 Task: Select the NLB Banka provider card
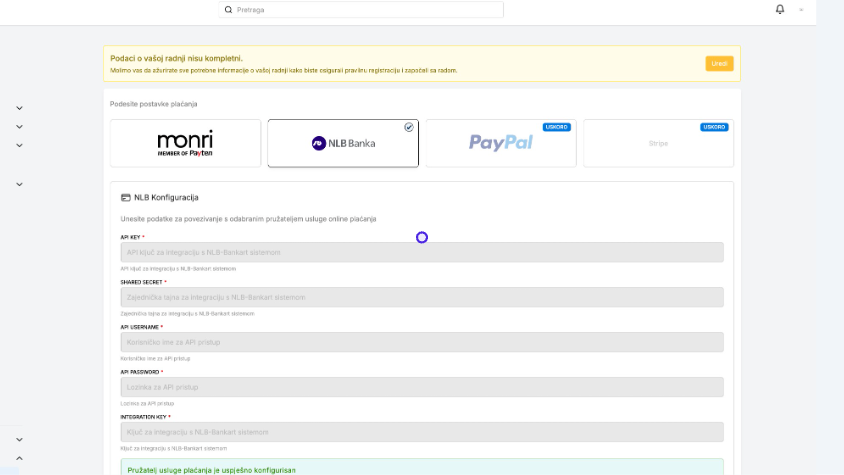[343, 143]
